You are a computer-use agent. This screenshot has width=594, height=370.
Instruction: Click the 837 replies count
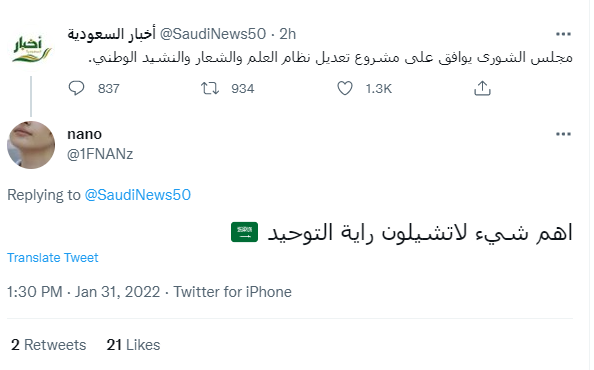point(109,89)
